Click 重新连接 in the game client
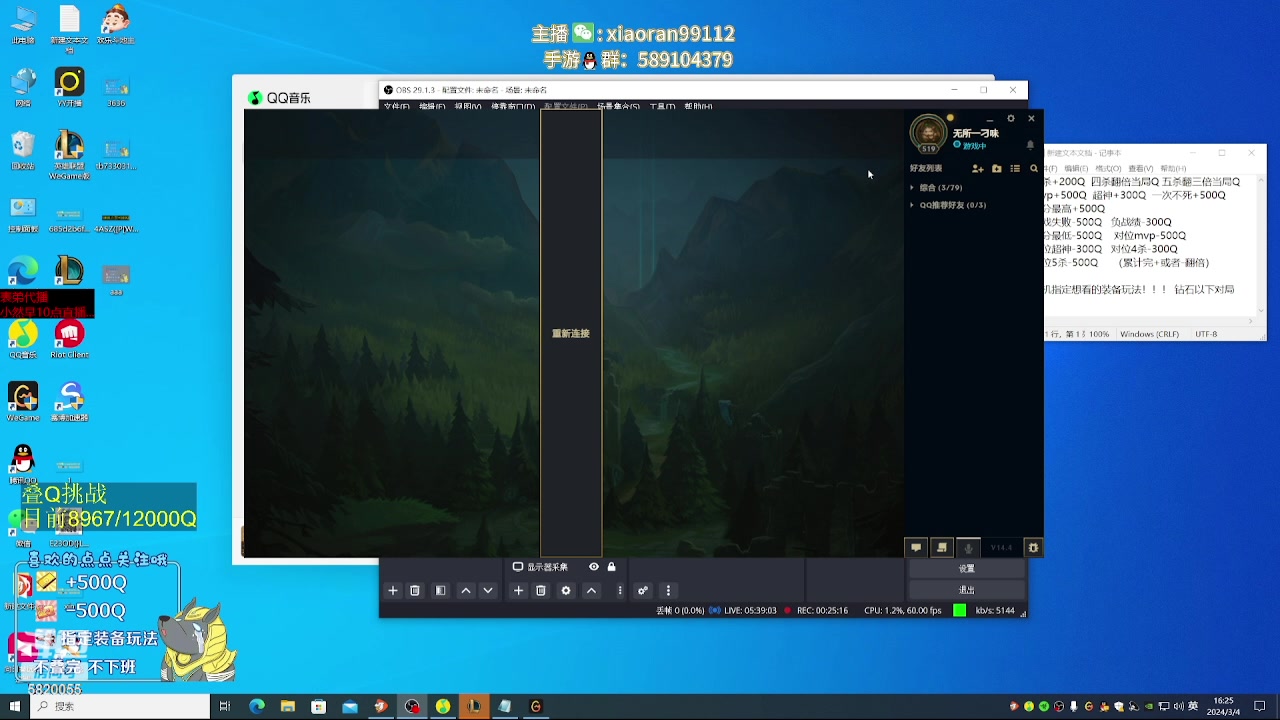The image size is (1280, 720). tap(571, 334)
